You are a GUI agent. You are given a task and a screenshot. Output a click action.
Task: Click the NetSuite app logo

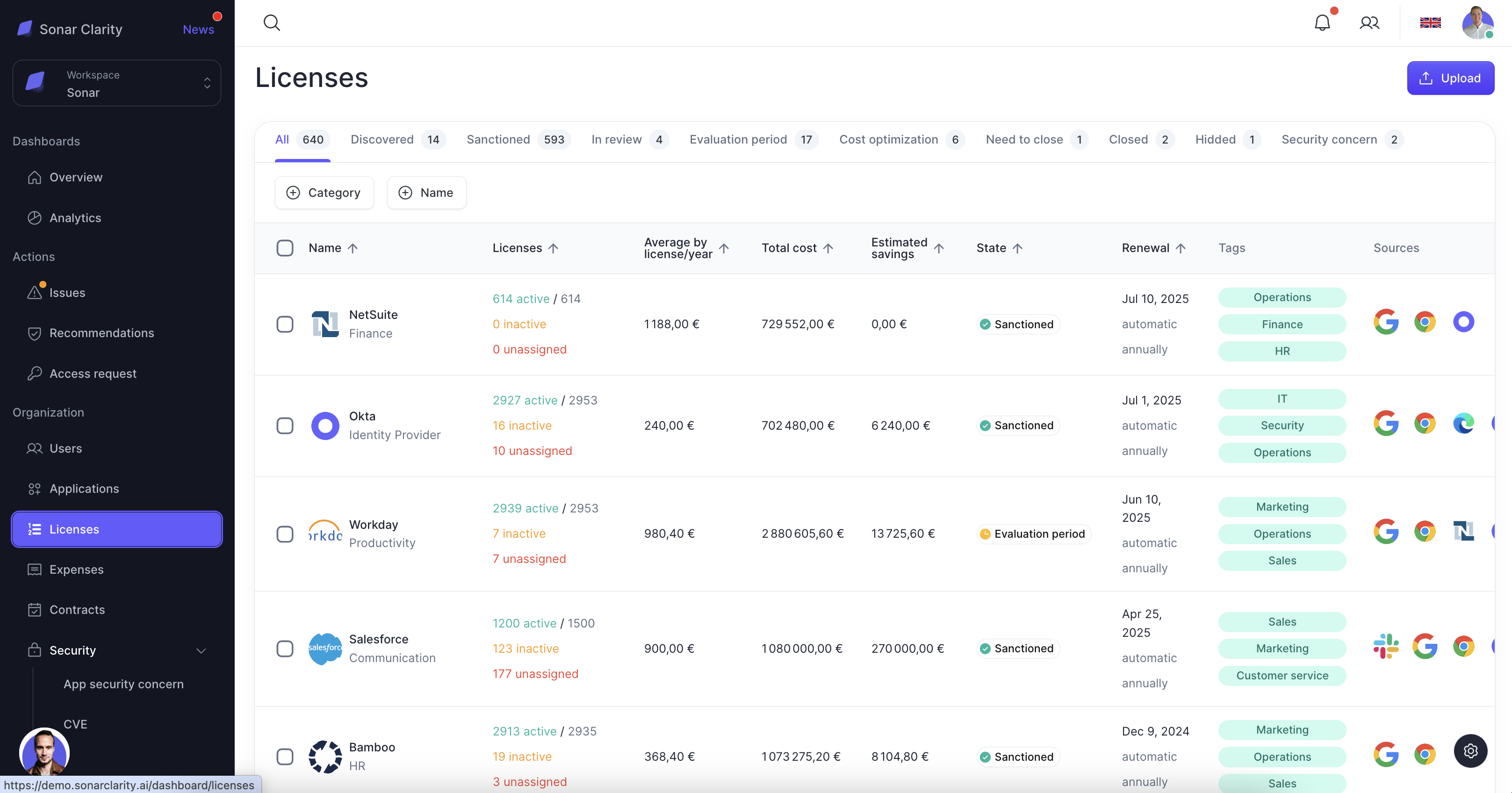(x=324, y=324)
